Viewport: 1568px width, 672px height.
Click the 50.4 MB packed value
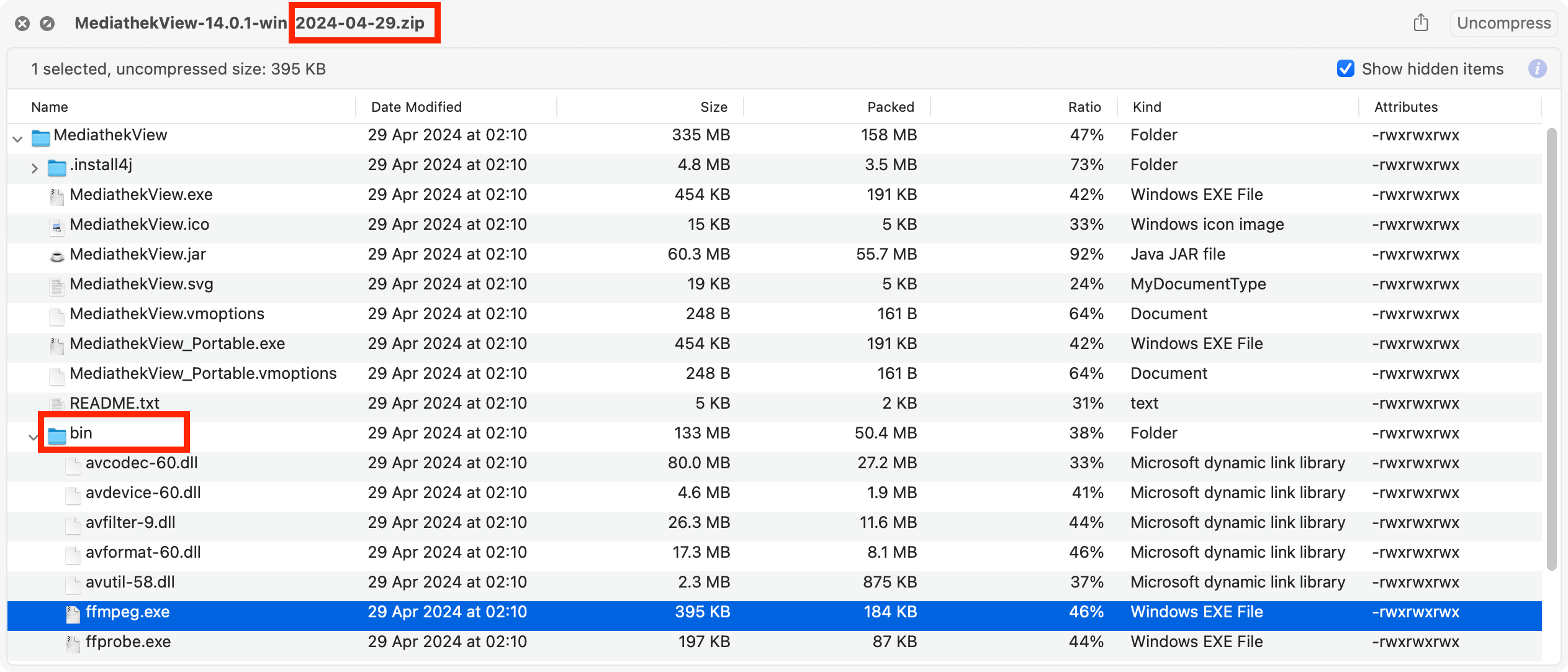(x=886, y=433)
